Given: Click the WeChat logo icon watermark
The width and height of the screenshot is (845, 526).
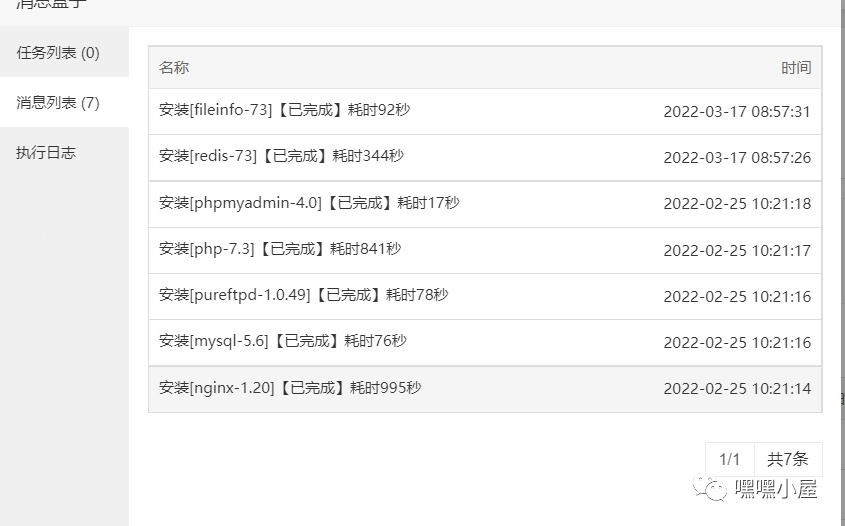Looking at the screenshot, I should (x=710, y=487).
